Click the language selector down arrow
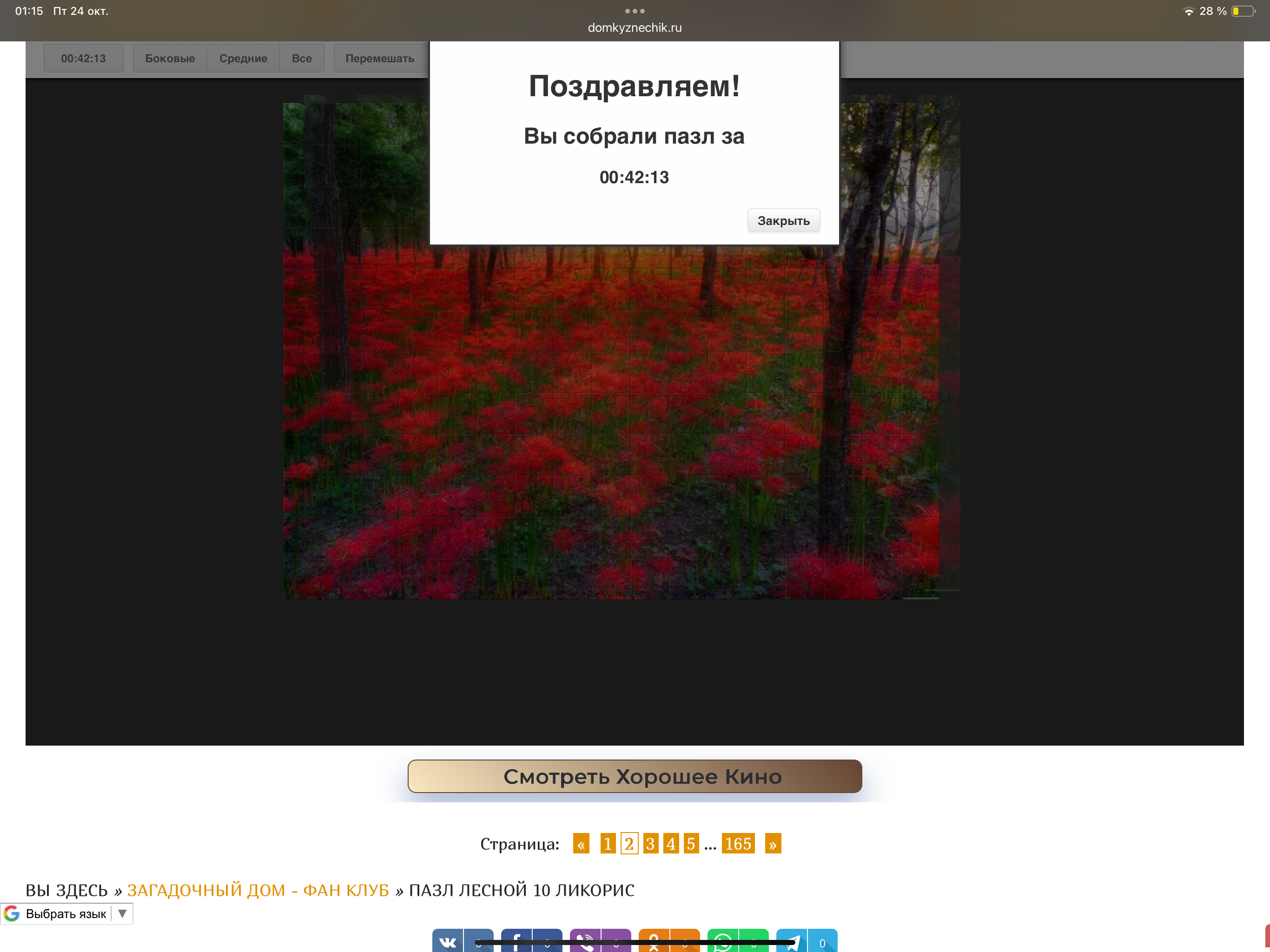 click(x=122, y=913)
